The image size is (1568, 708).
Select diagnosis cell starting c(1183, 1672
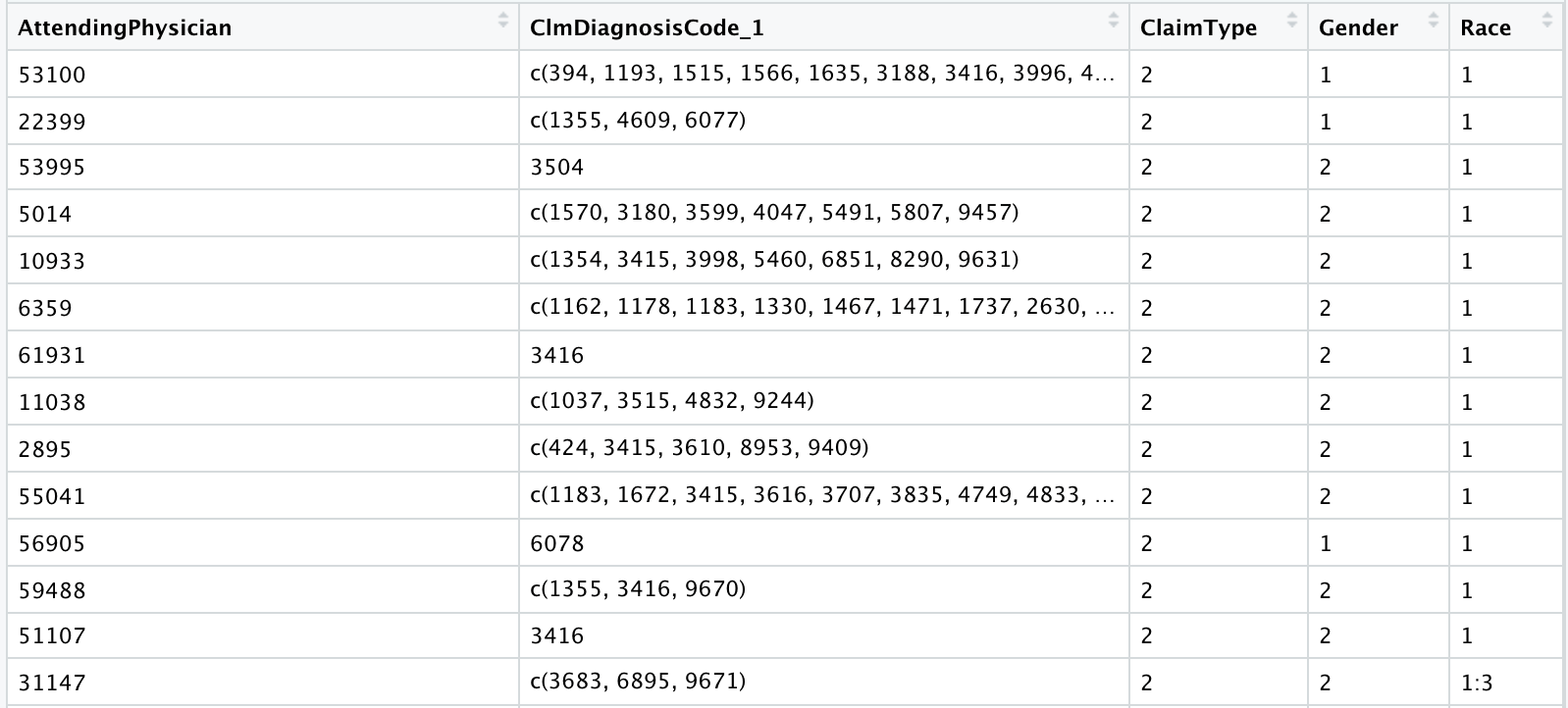click(x=824, y=496)
